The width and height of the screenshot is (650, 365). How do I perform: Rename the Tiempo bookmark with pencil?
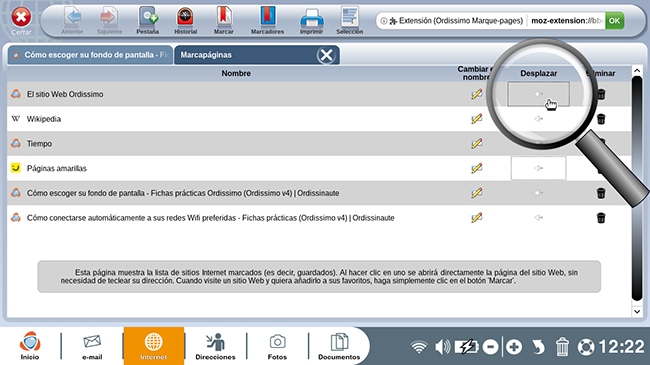tap(477, 144)
